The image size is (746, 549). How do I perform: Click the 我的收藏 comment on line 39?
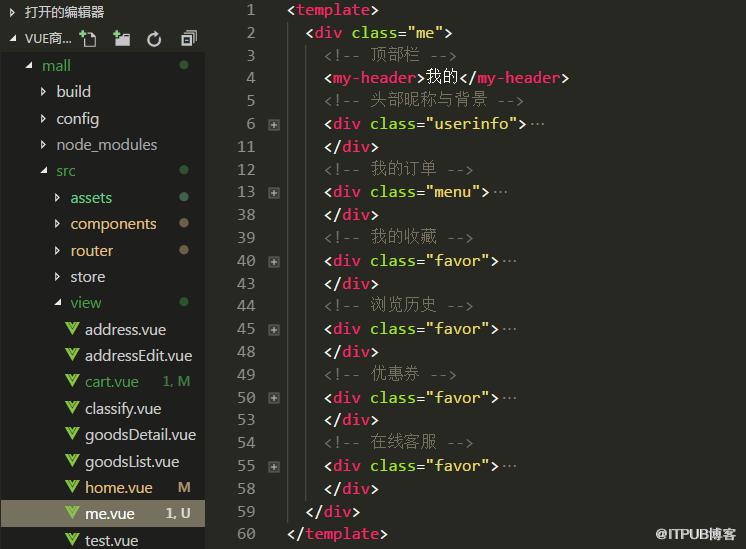[x=398, y=237]
